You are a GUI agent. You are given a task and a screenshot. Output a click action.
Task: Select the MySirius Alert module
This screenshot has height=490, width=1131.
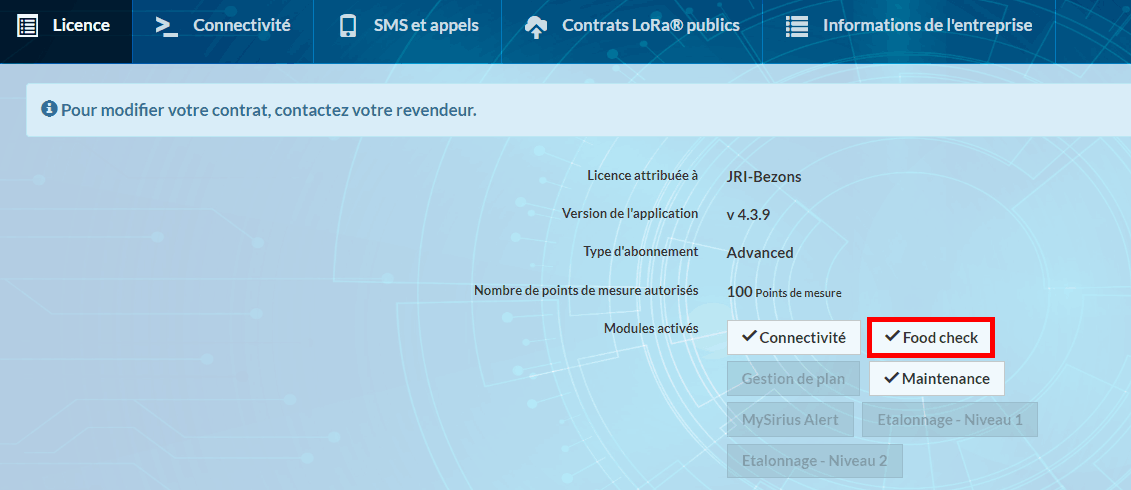coord(790,419)
